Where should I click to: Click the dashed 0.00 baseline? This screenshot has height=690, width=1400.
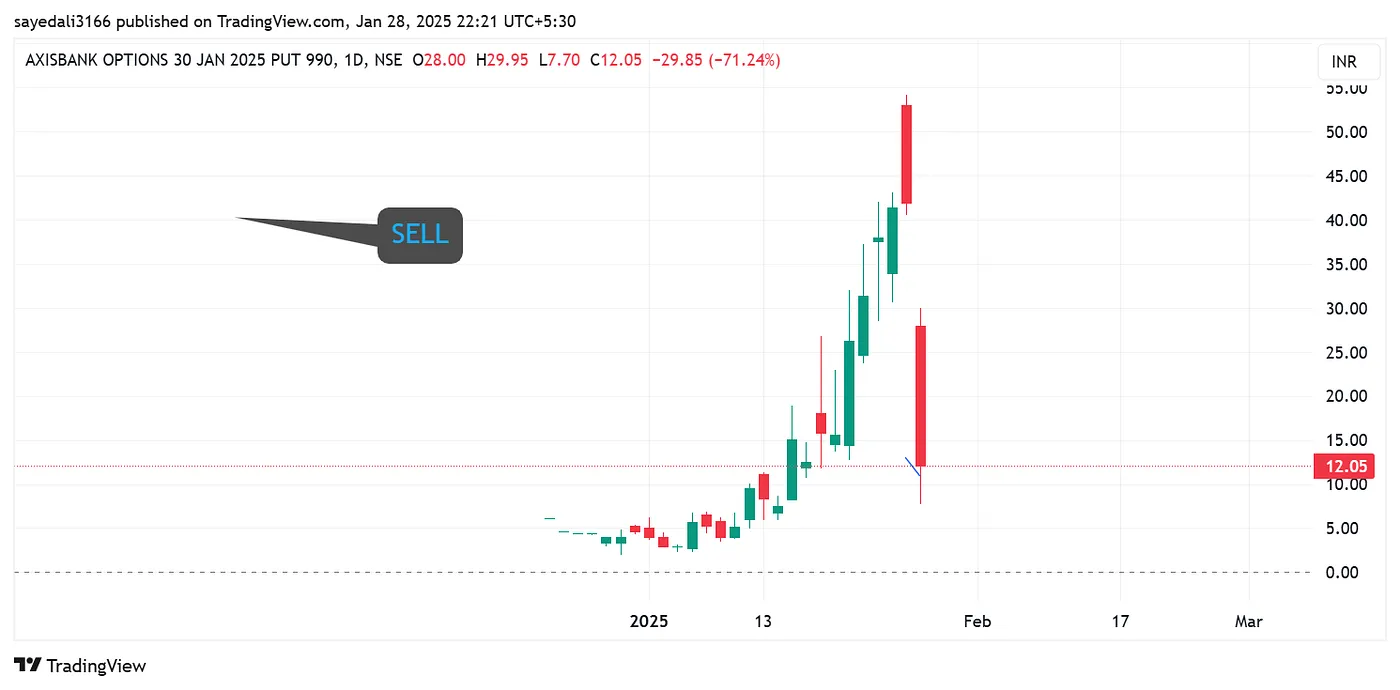(x=400, y=572)
